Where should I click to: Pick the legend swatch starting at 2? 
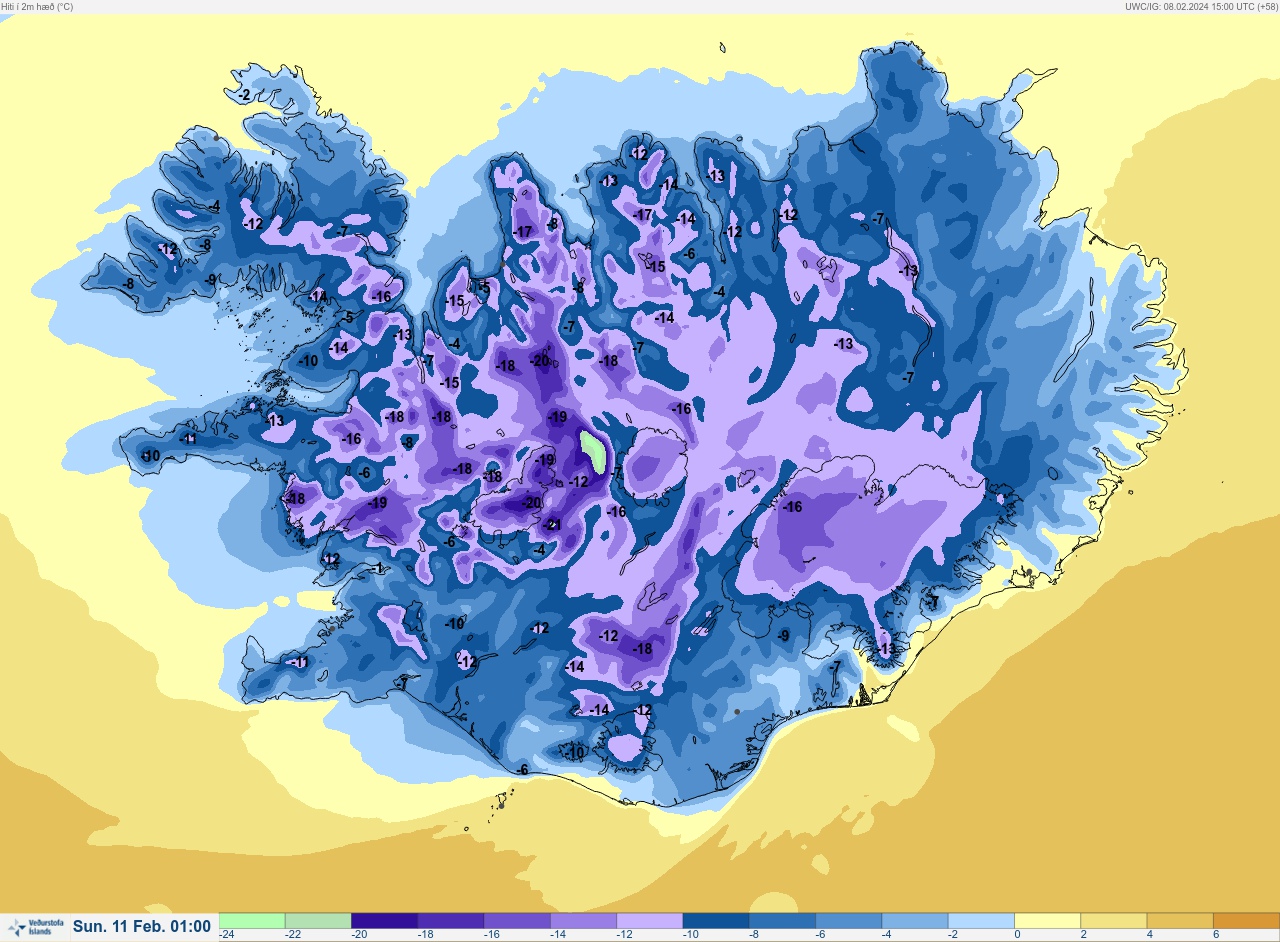tap(1114, 920)
